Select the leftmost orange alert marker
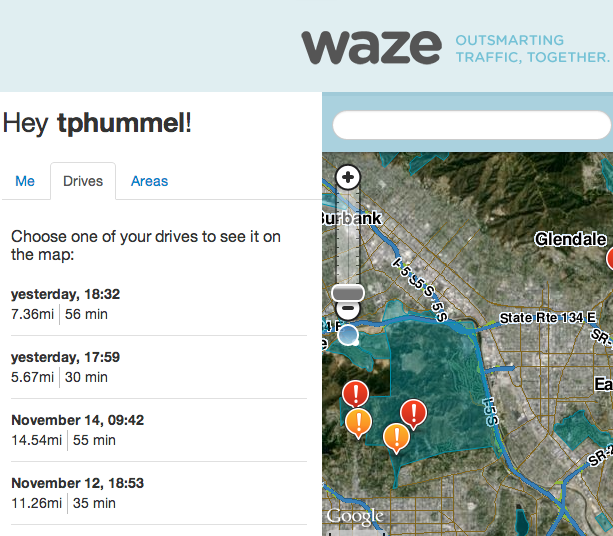Viewport: 613px width, 536px height. 359,423
